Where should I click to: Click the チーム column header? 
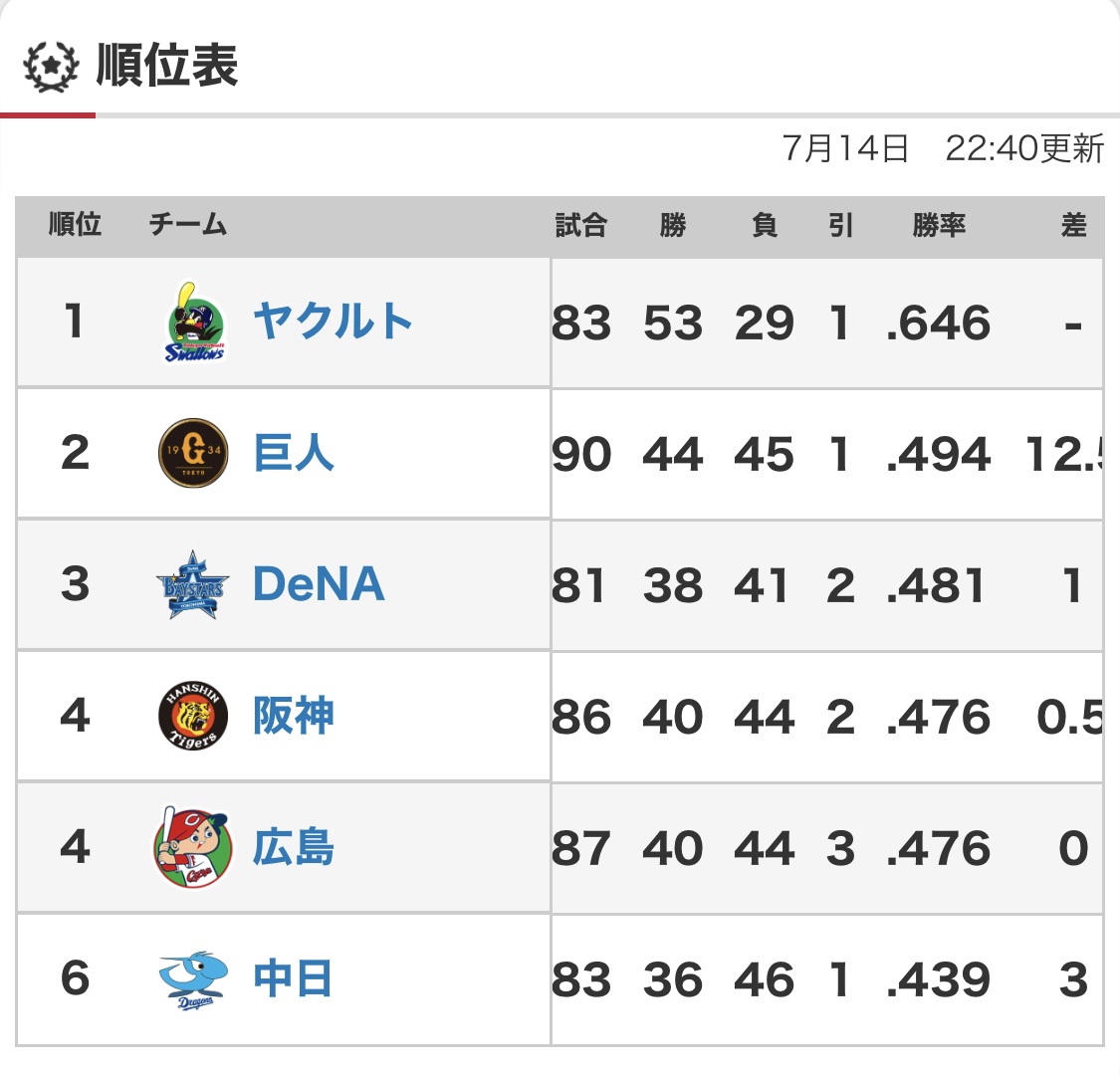(188, 226)
